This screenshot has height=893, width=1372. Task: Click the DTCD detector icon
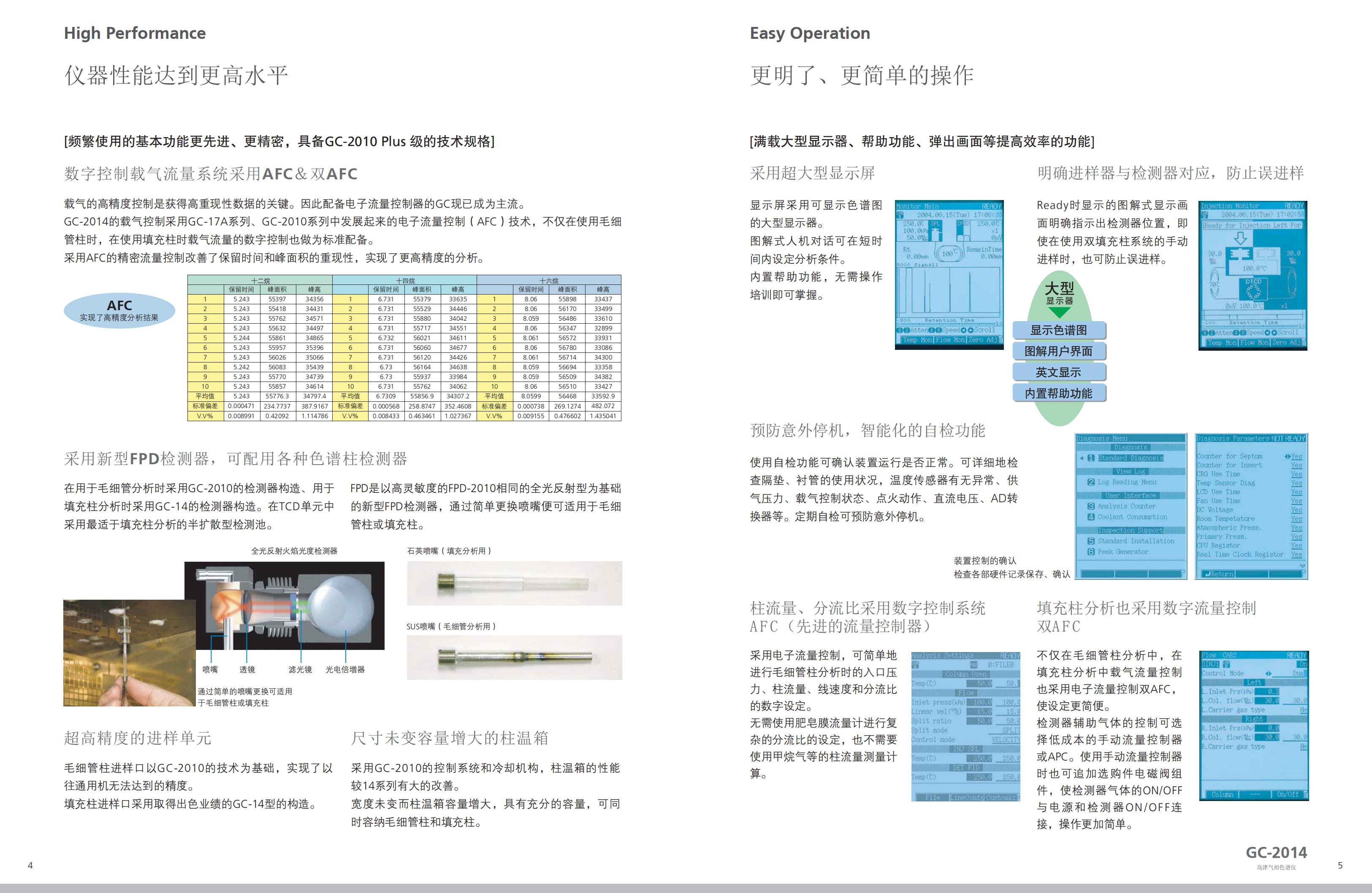[x=1253, y=288]
